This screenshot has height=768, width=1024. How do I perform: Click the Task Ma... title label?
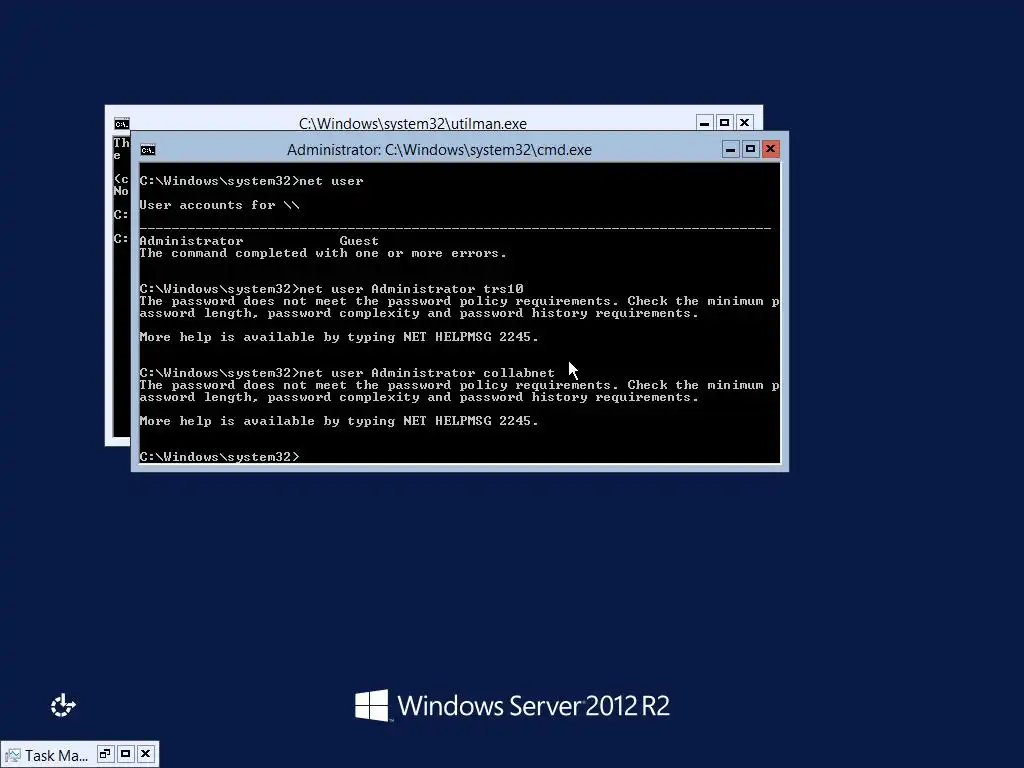click(x=56, y=756)
